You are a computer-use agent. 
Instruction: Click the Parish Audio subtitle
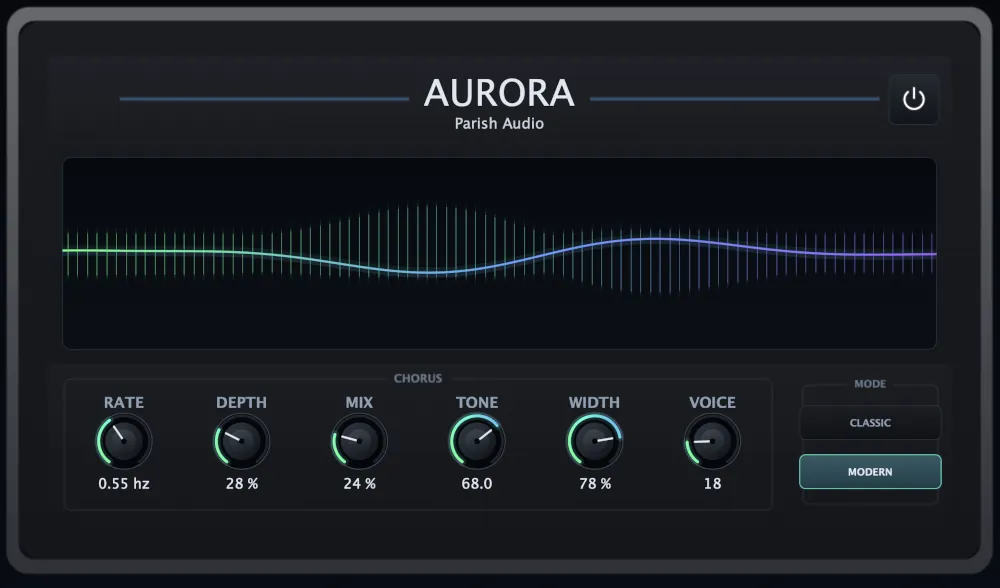[x=499, y=124]
